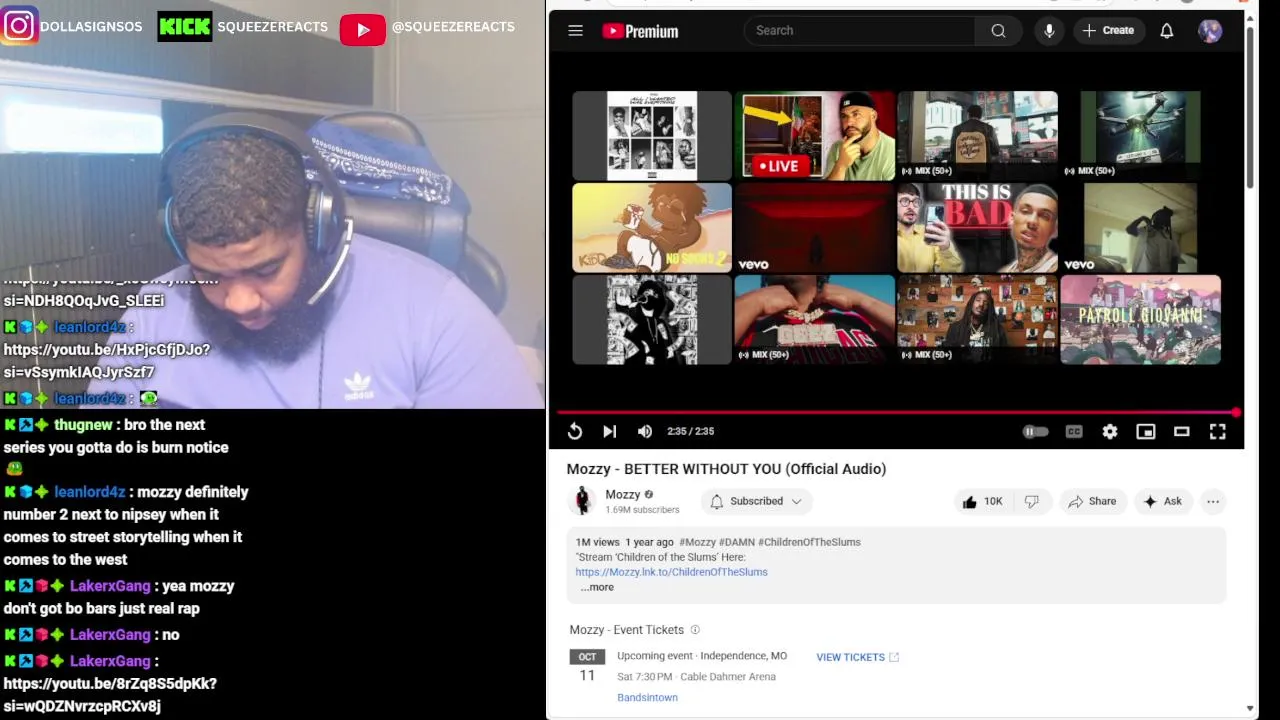Click the video title text
This screenshot has height=720, width=1280.
coord(726,469)
